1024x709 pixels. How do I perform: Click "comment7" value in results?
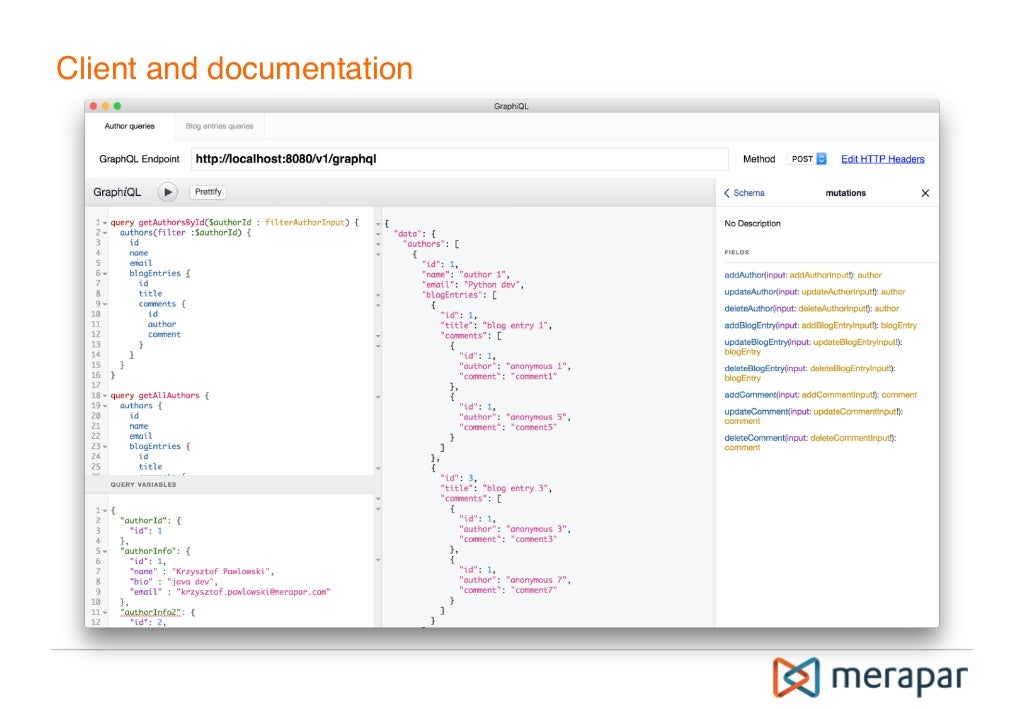[x=534, y=590]
